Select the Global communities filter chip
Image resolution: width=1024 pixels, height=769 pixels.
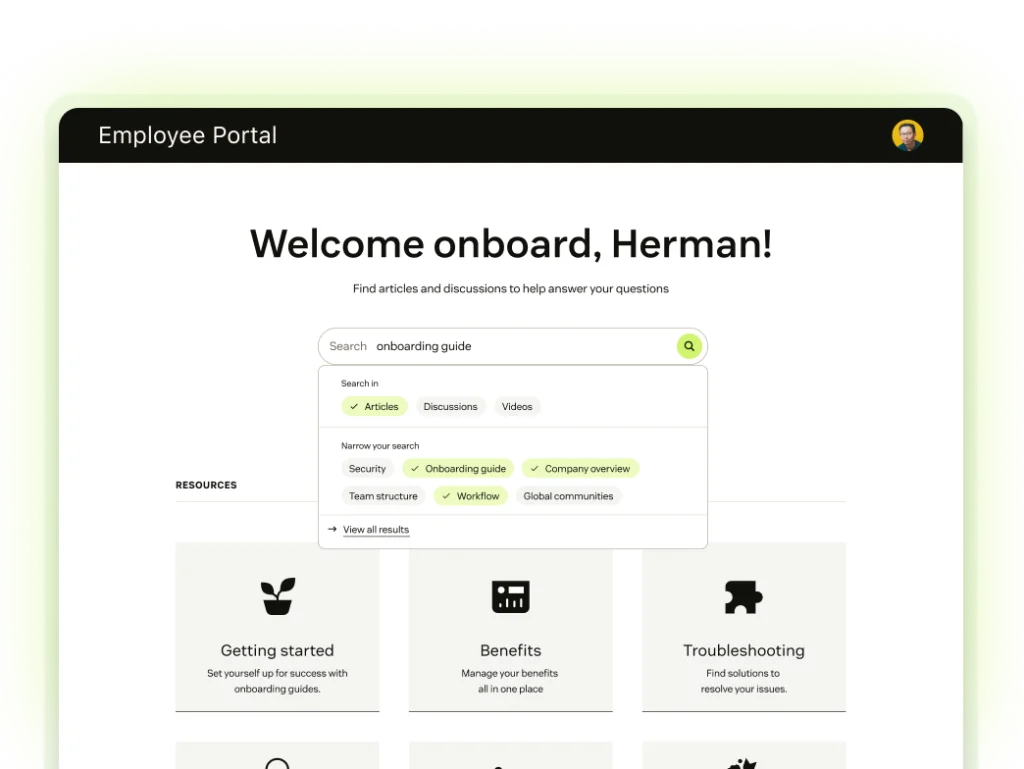click(568, 496)
